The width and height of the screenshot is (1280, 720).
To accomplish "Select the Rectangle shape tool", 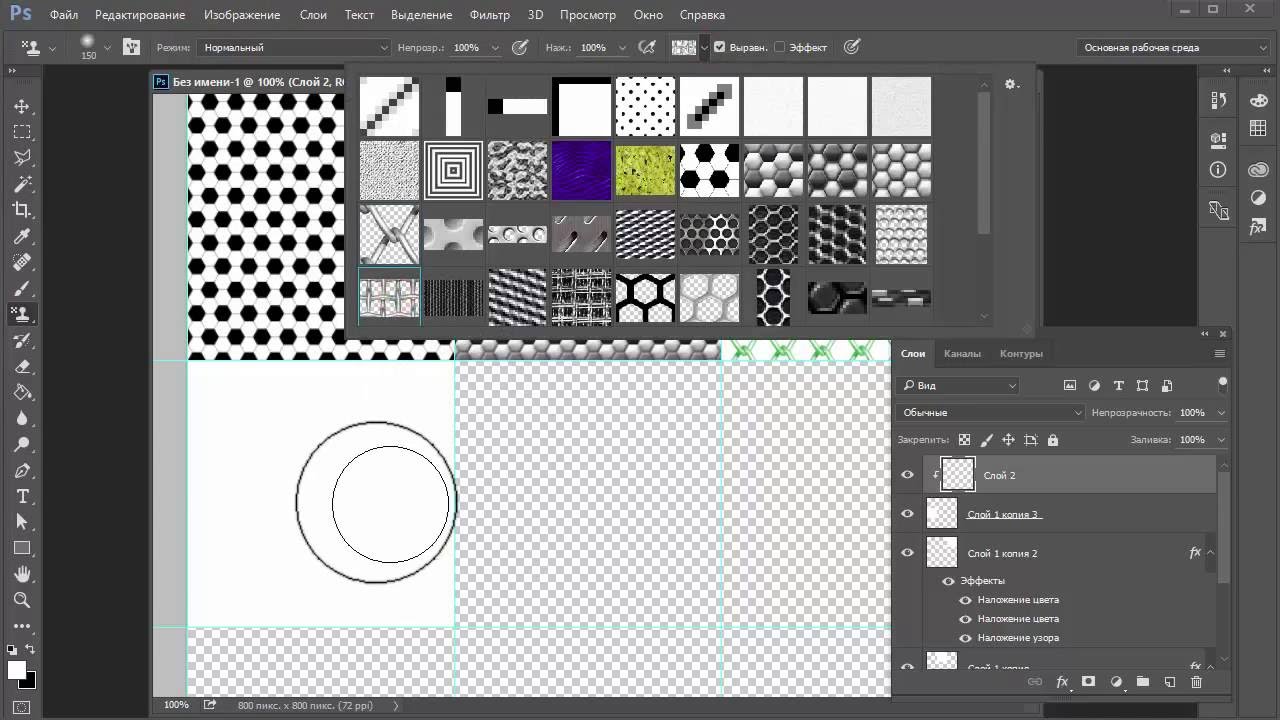I will point(22,548).
